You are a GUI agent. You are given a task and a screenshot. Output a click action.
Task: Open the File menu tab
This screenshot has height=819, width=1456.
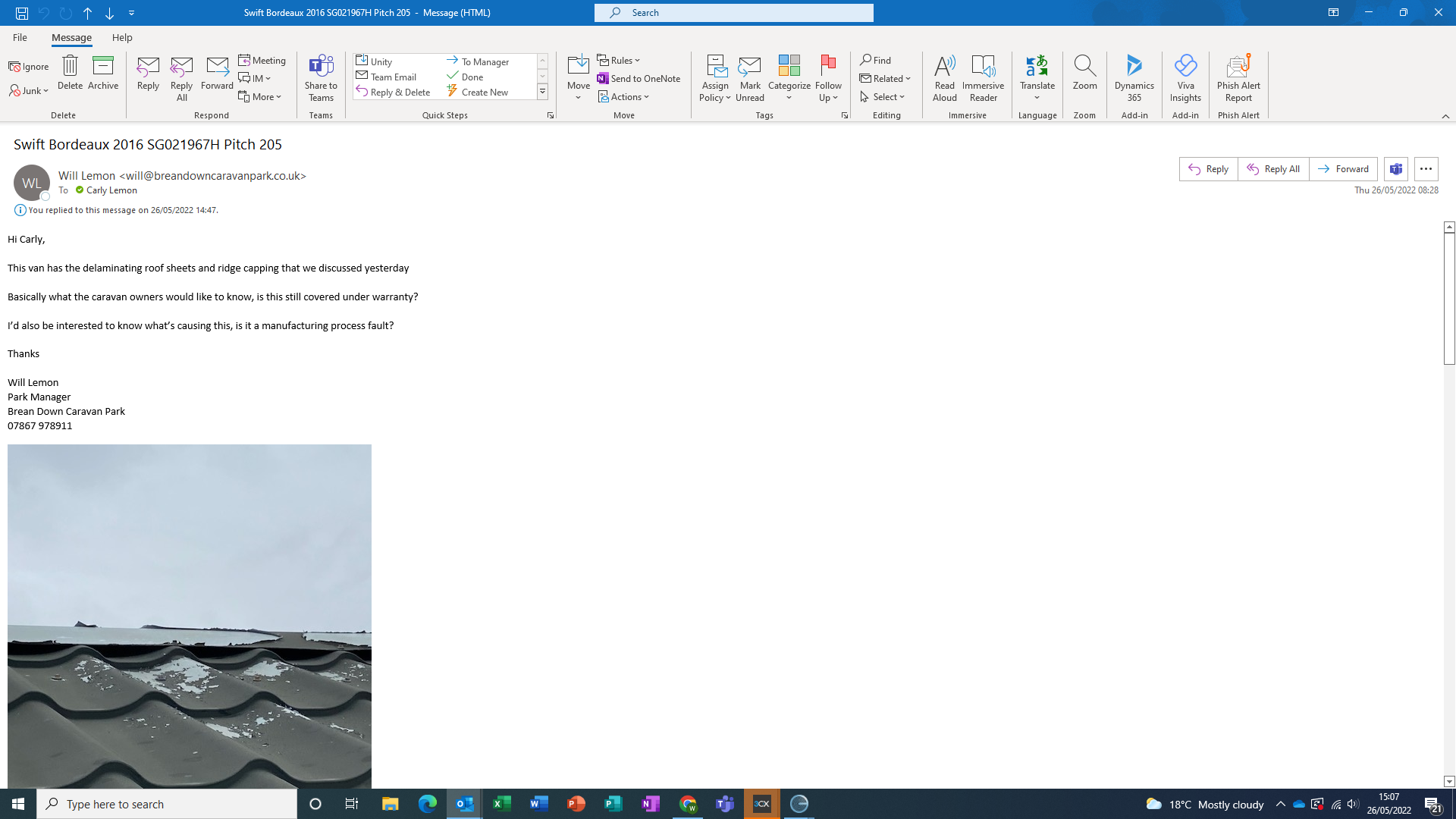tap(20, 37)
